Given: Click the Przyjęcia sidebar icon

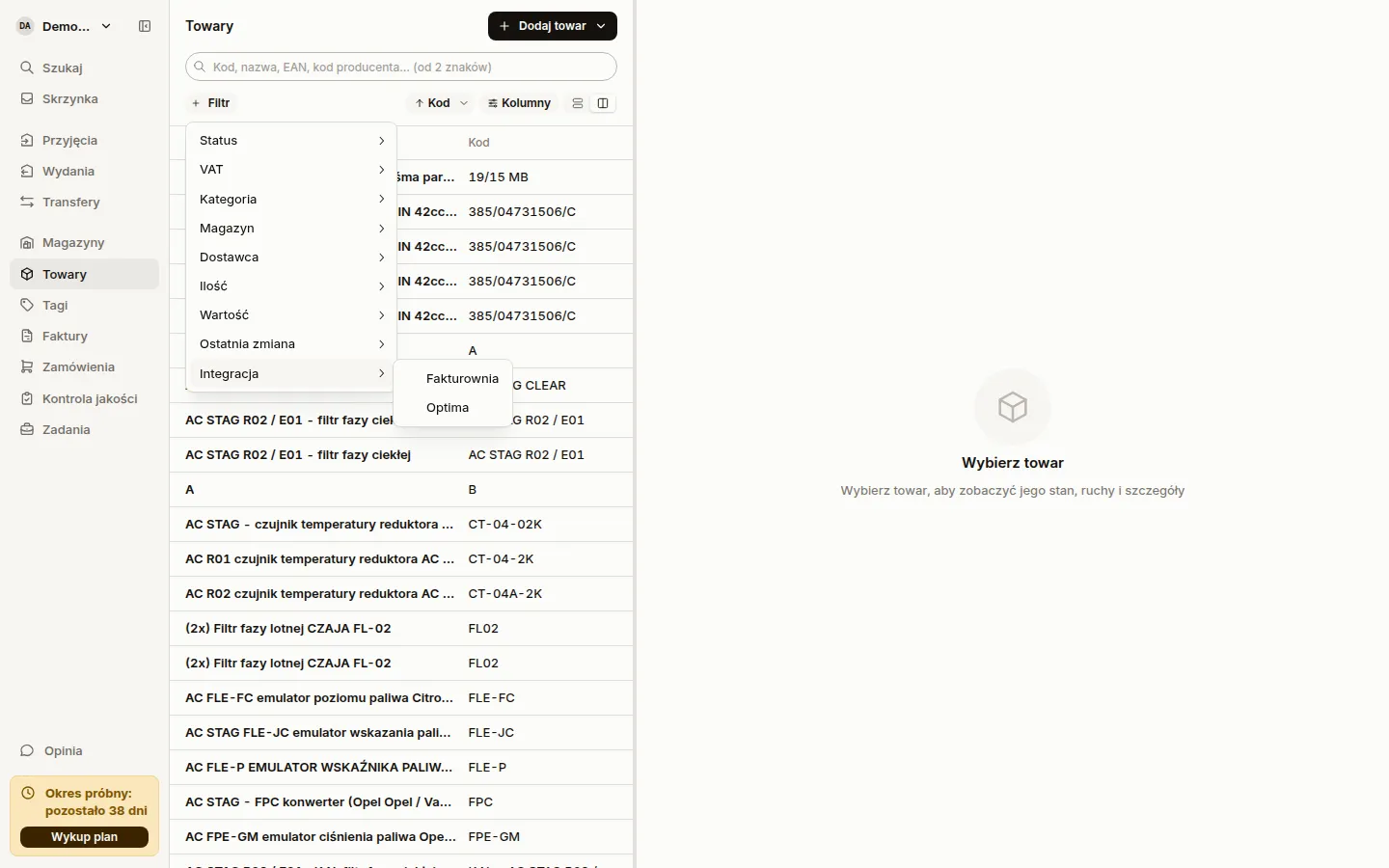Looking at the screenshot, I should pyautogui.click(x=27, y=140).
